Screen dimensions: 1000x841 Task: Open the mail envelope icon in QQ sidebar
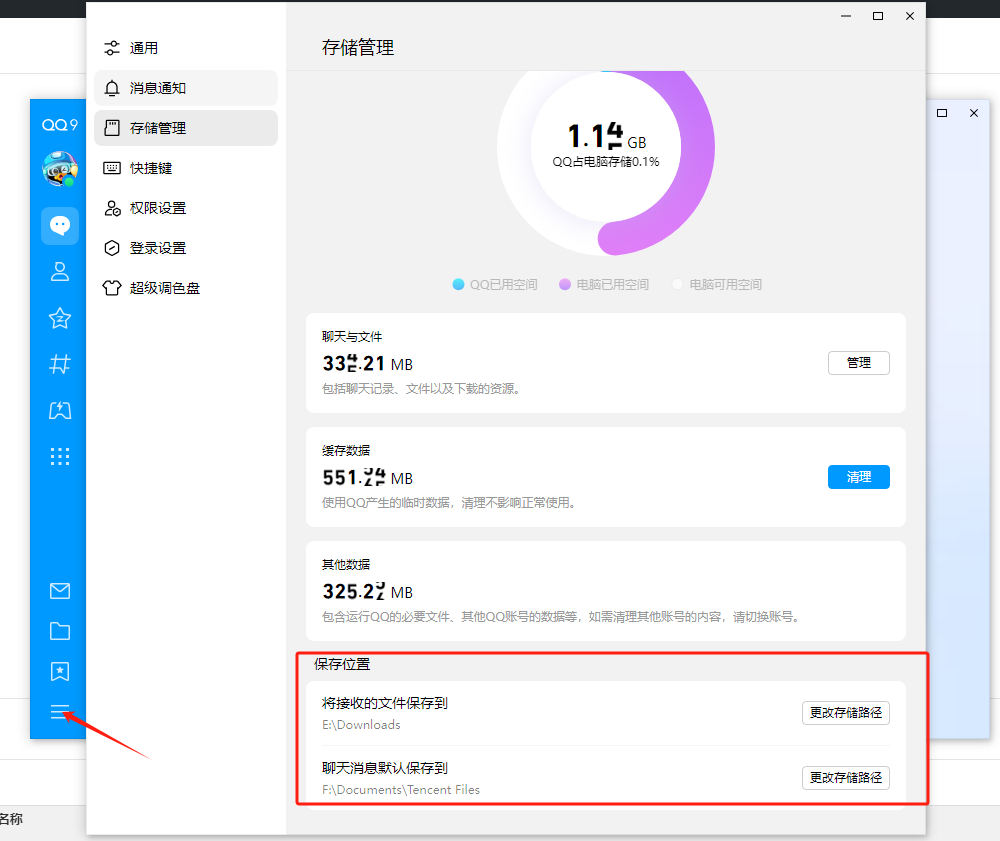click(x=60, y=591)
